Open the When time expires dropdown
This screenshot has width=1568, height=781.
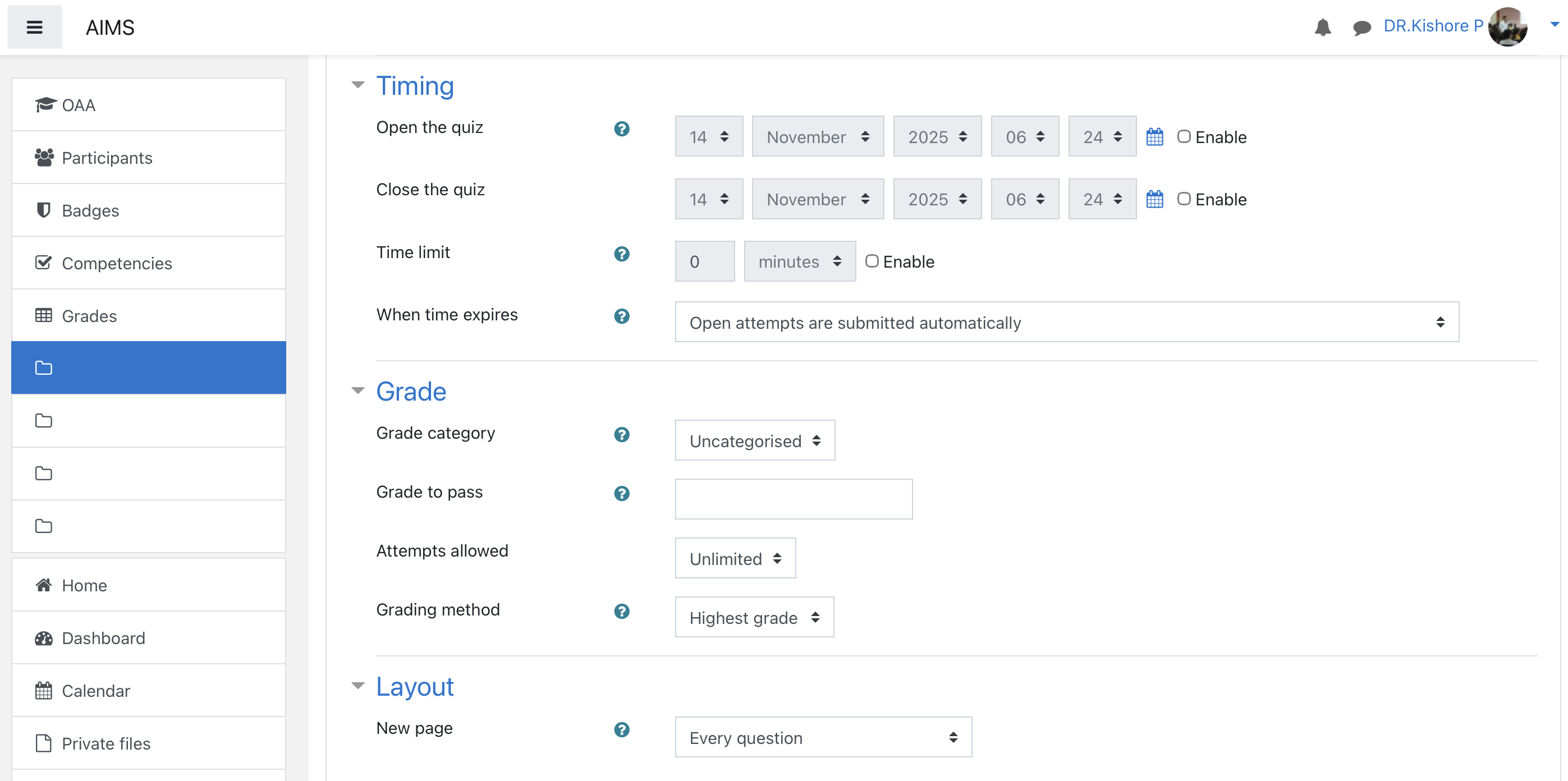click(1066, 322)
